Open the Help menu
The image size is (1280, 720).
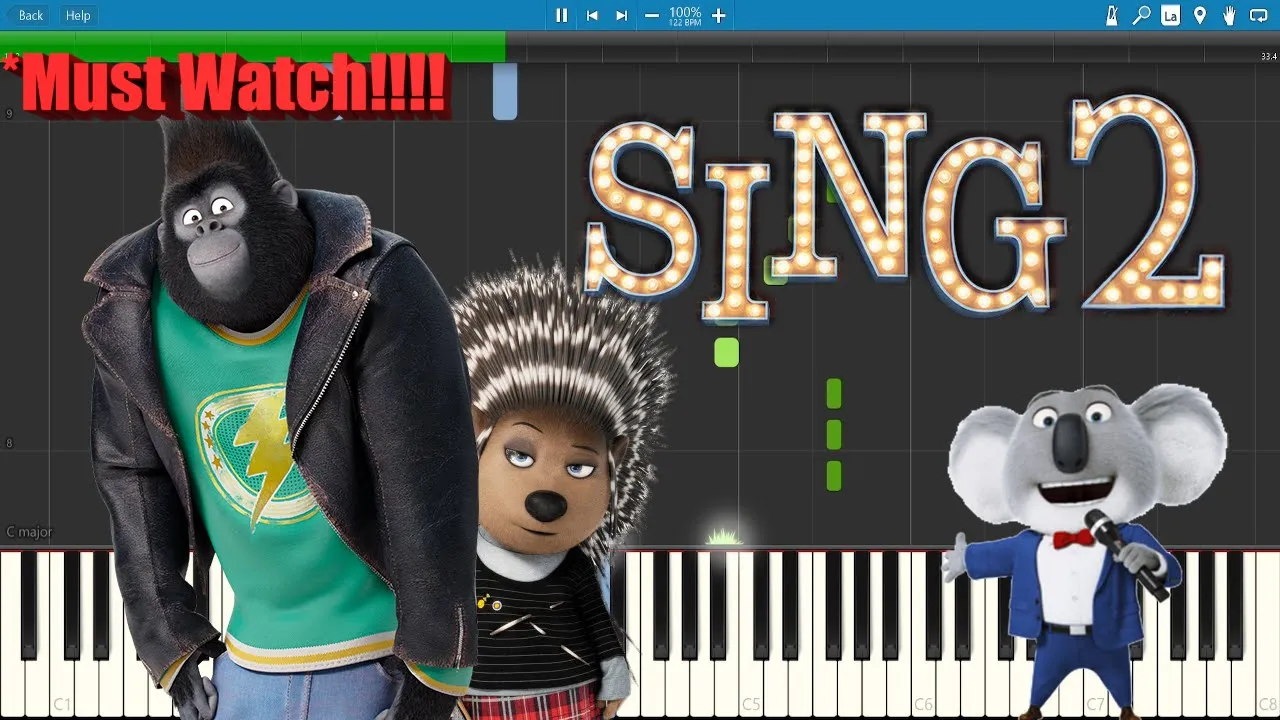click(x=78, y=15)
